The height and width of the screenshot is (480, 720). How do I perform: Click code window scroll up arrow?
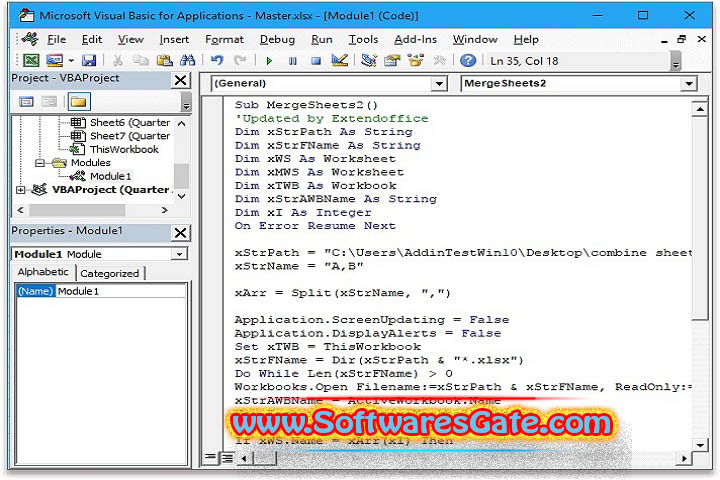[x=700, y=109]
